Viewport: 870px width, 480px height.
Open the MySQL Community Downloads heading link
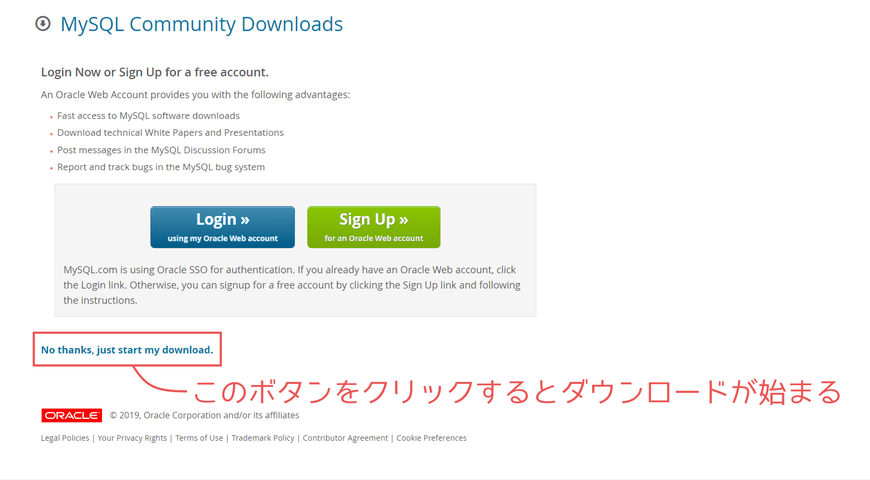[201, 24]
